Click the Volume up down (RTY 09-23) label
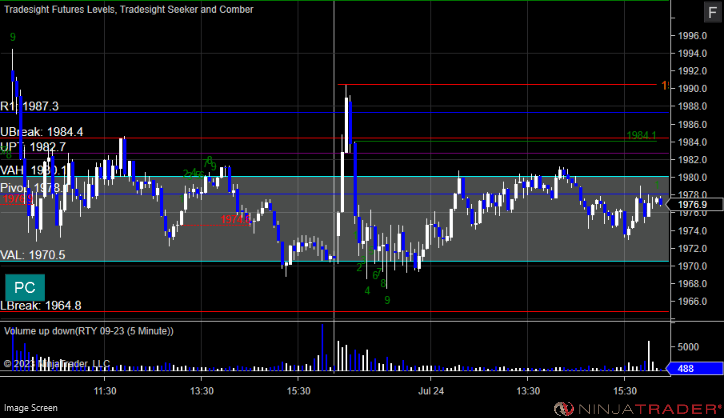 89,331
